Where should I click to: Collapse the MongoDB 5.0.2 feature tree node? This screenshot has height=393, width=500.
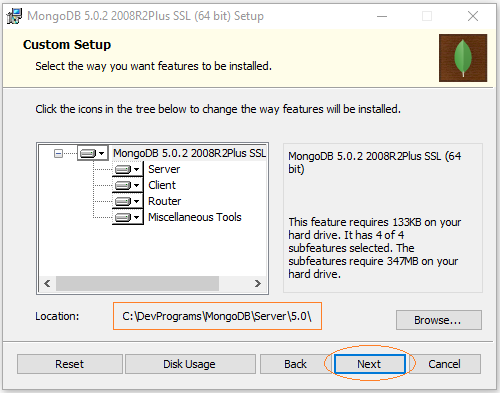58,154
